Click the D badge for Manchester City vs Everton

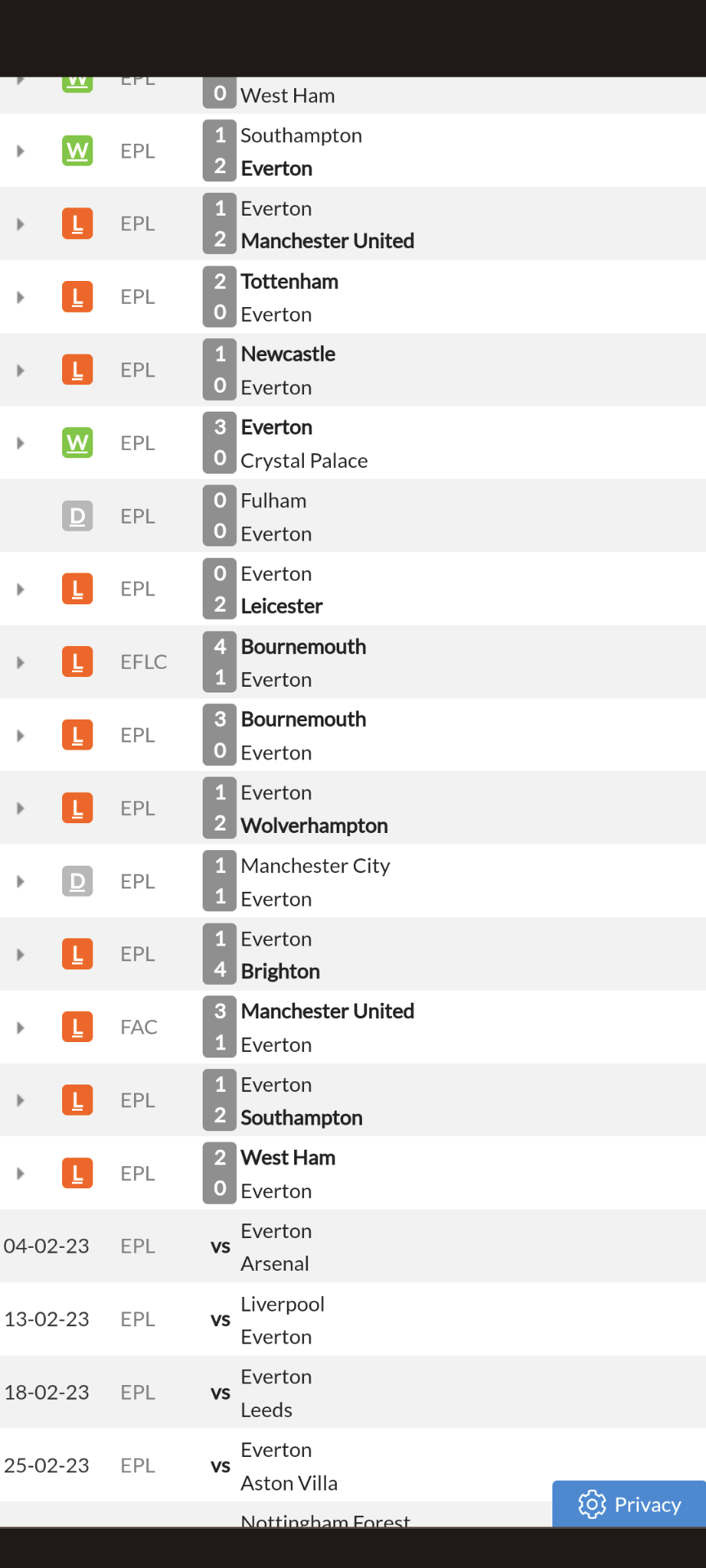[x=78, y=881]
